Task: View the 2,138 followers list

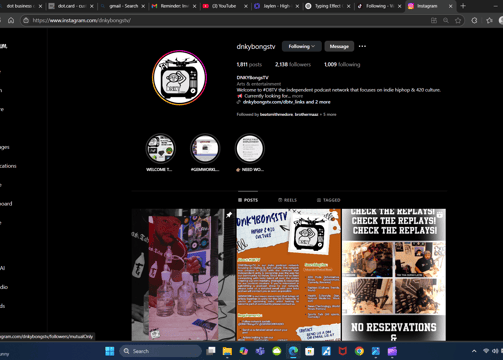Action: pyautogui.click(x=293, y=64)
